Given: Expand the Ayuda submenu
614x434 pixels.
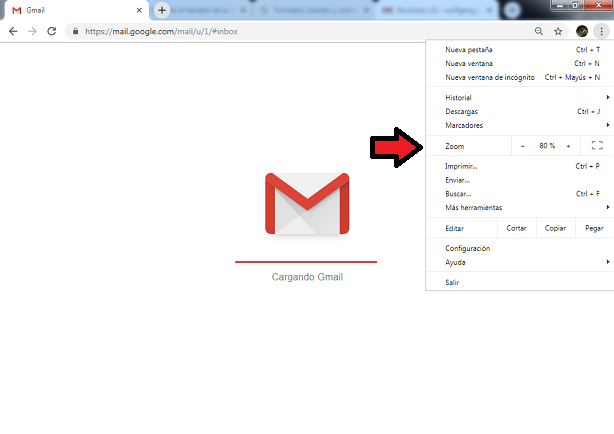Looking at the screenshot, I should pos(520,262).
